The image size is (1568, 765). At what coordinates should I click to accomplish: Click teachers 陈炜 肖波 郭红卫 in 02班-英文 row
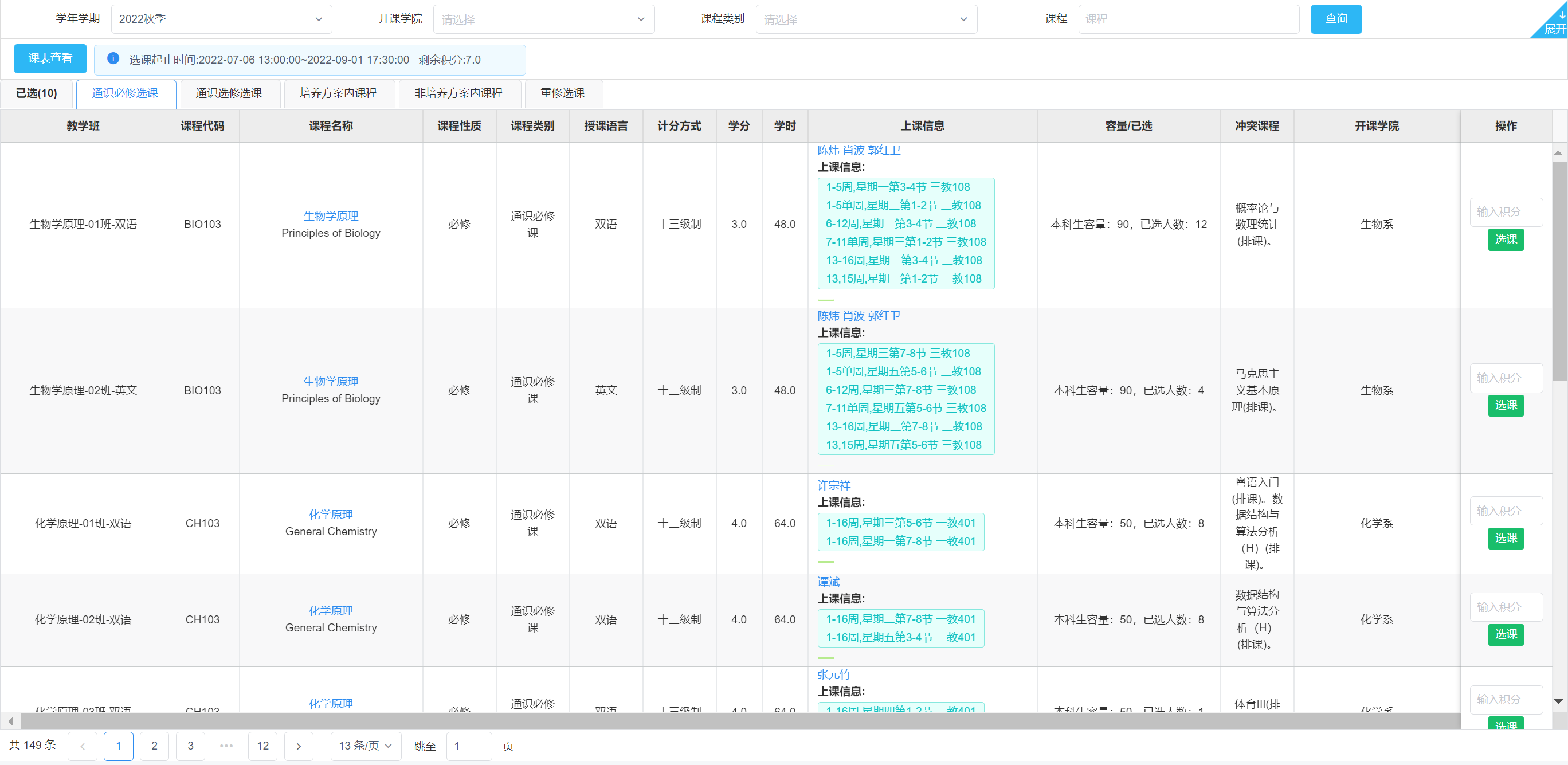859,316
